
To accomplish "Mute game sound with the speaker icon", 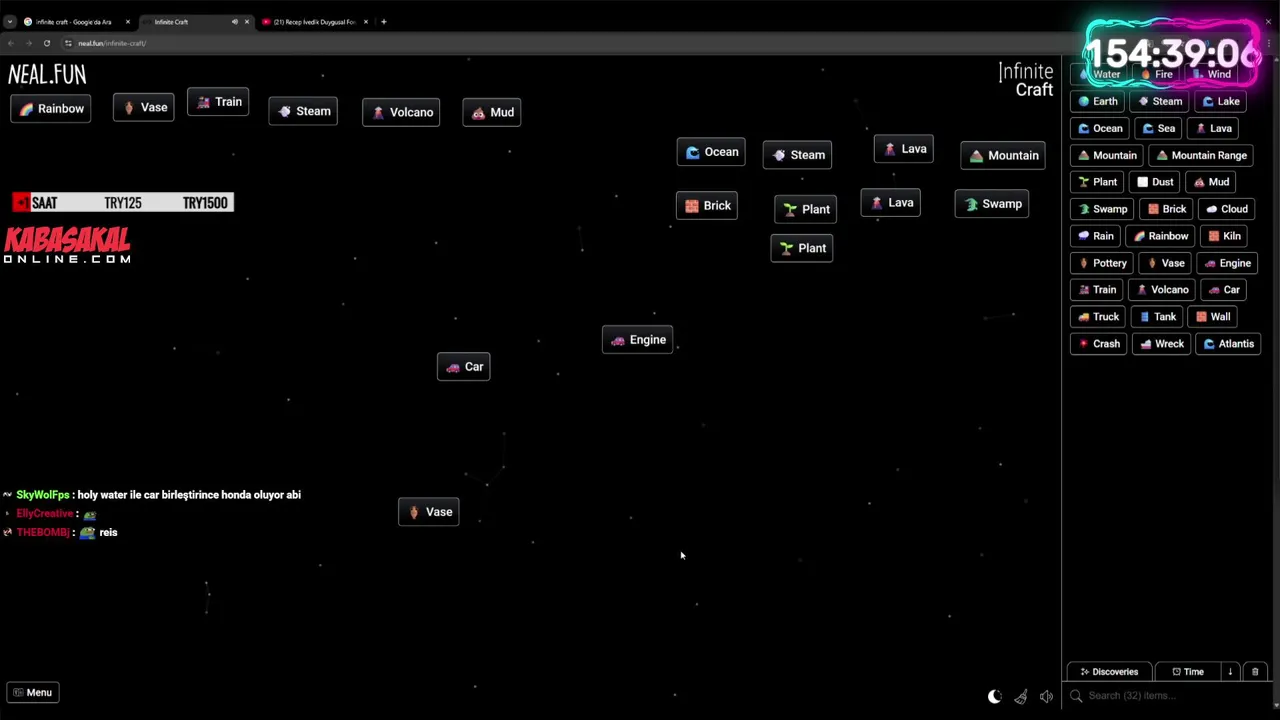I will click(1046, 696).
